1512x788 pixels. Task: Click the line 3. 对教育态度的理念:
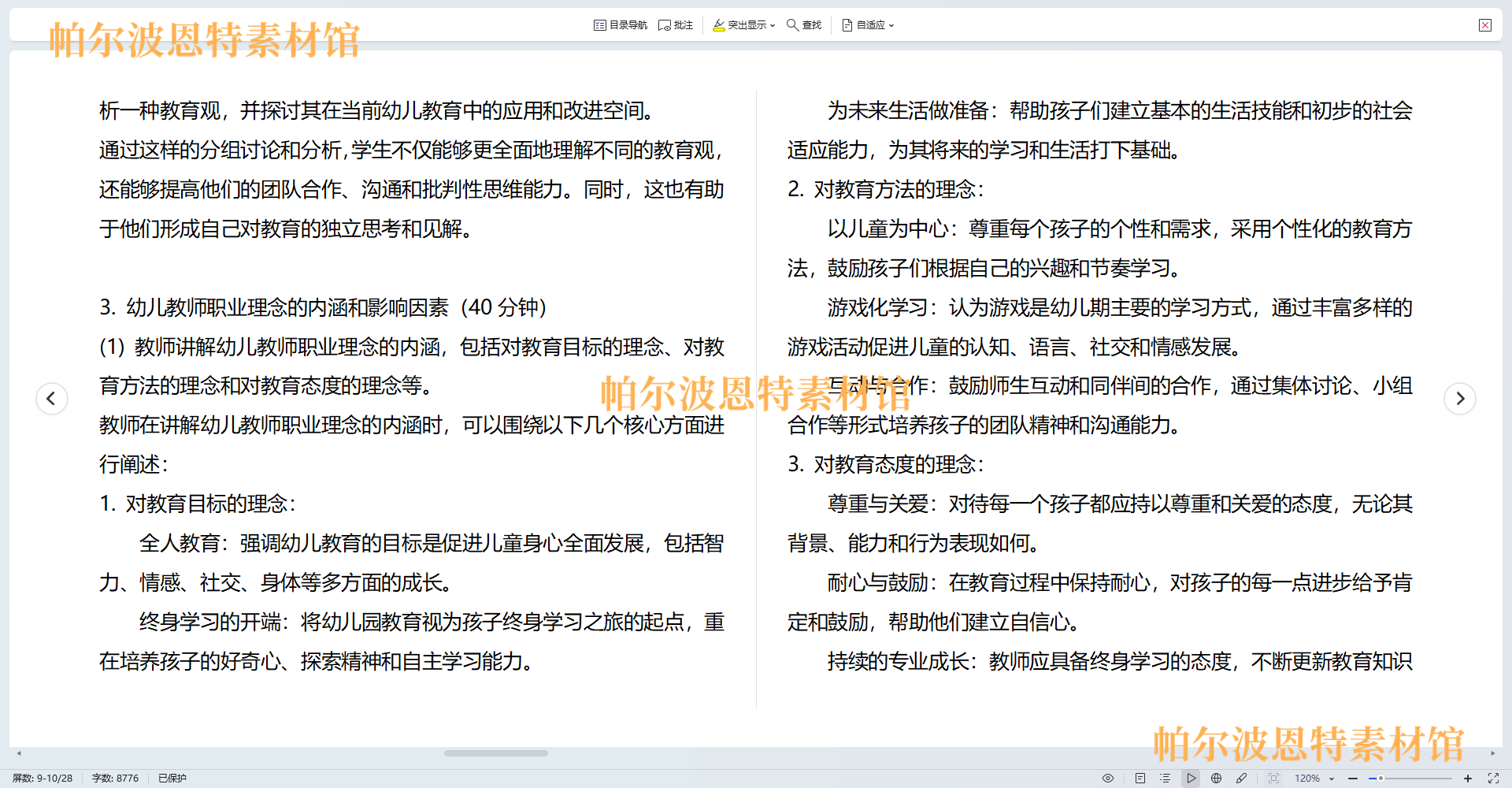tap(885, 464)
